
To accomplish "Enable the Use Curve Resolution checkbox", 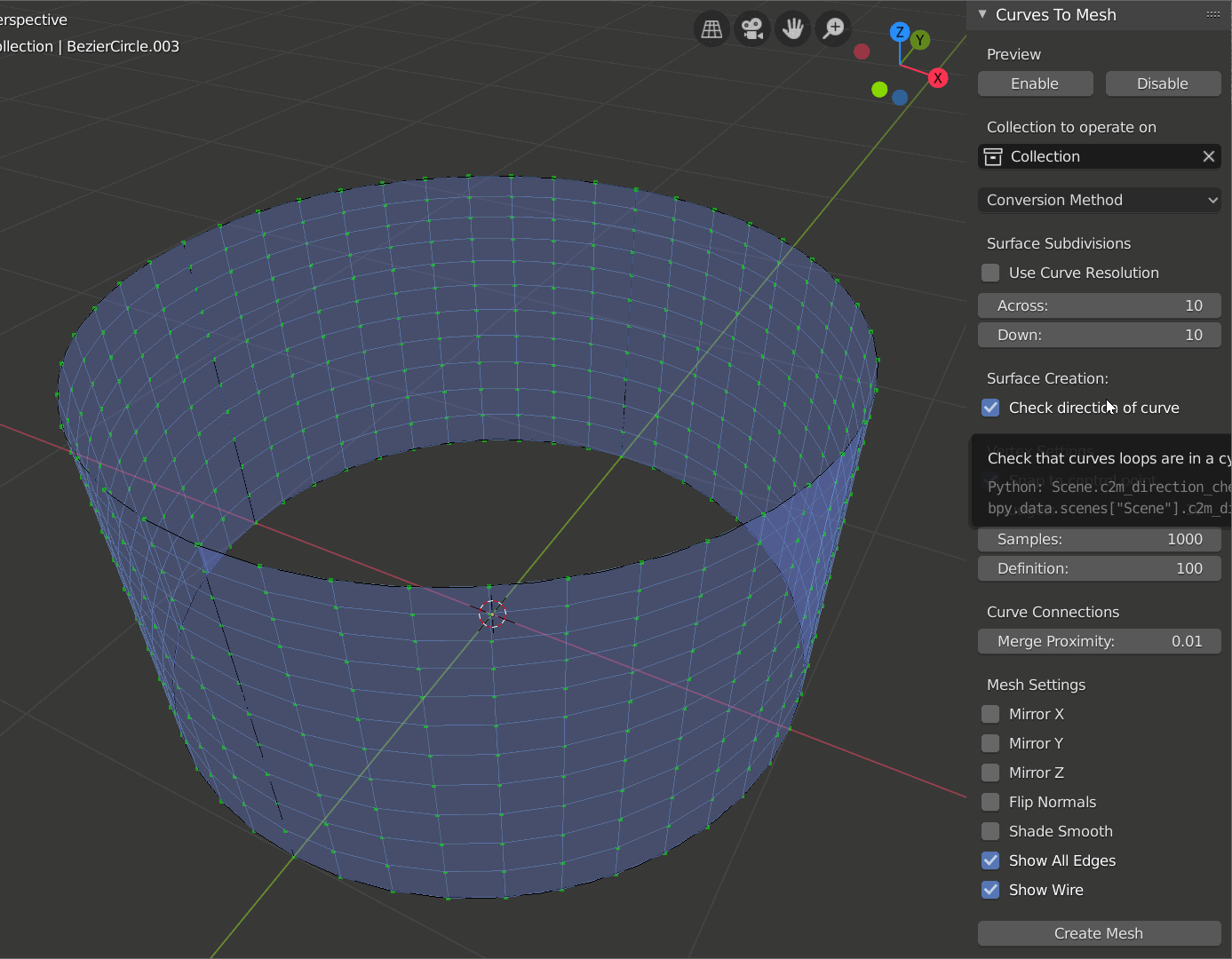I will point(990,273).
